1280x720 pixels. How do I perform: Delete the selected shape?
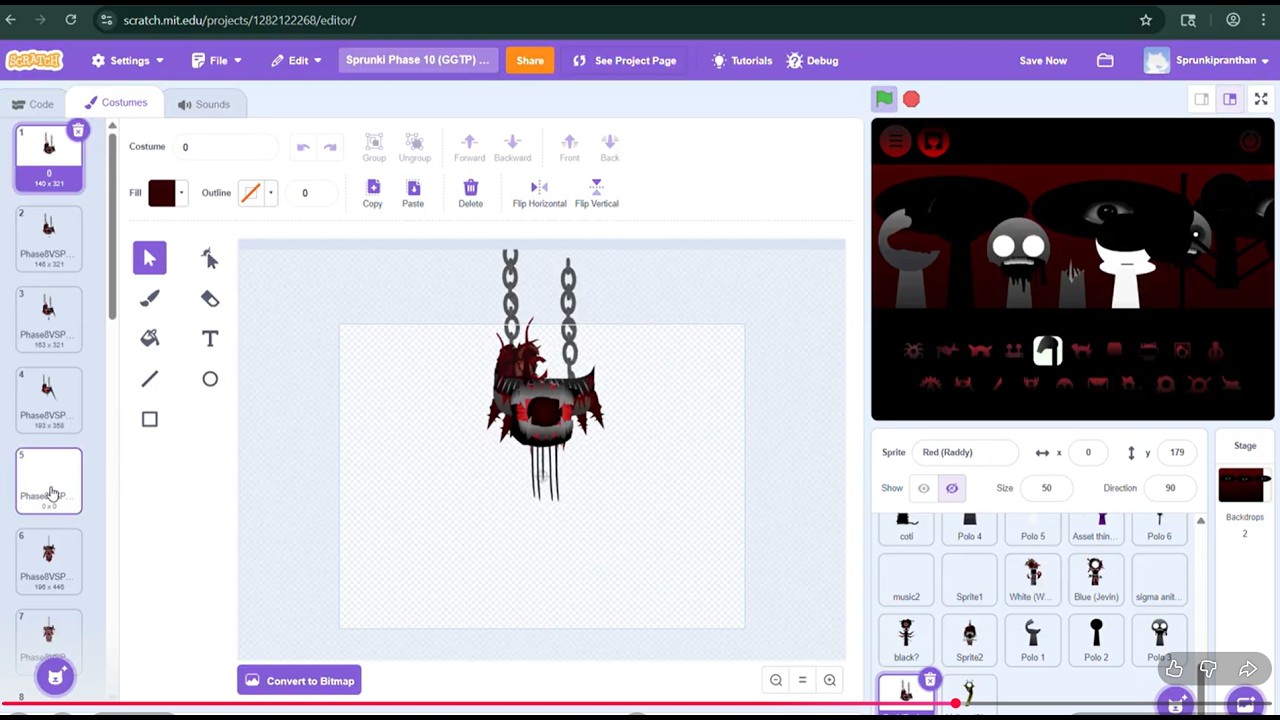[470, 194]
